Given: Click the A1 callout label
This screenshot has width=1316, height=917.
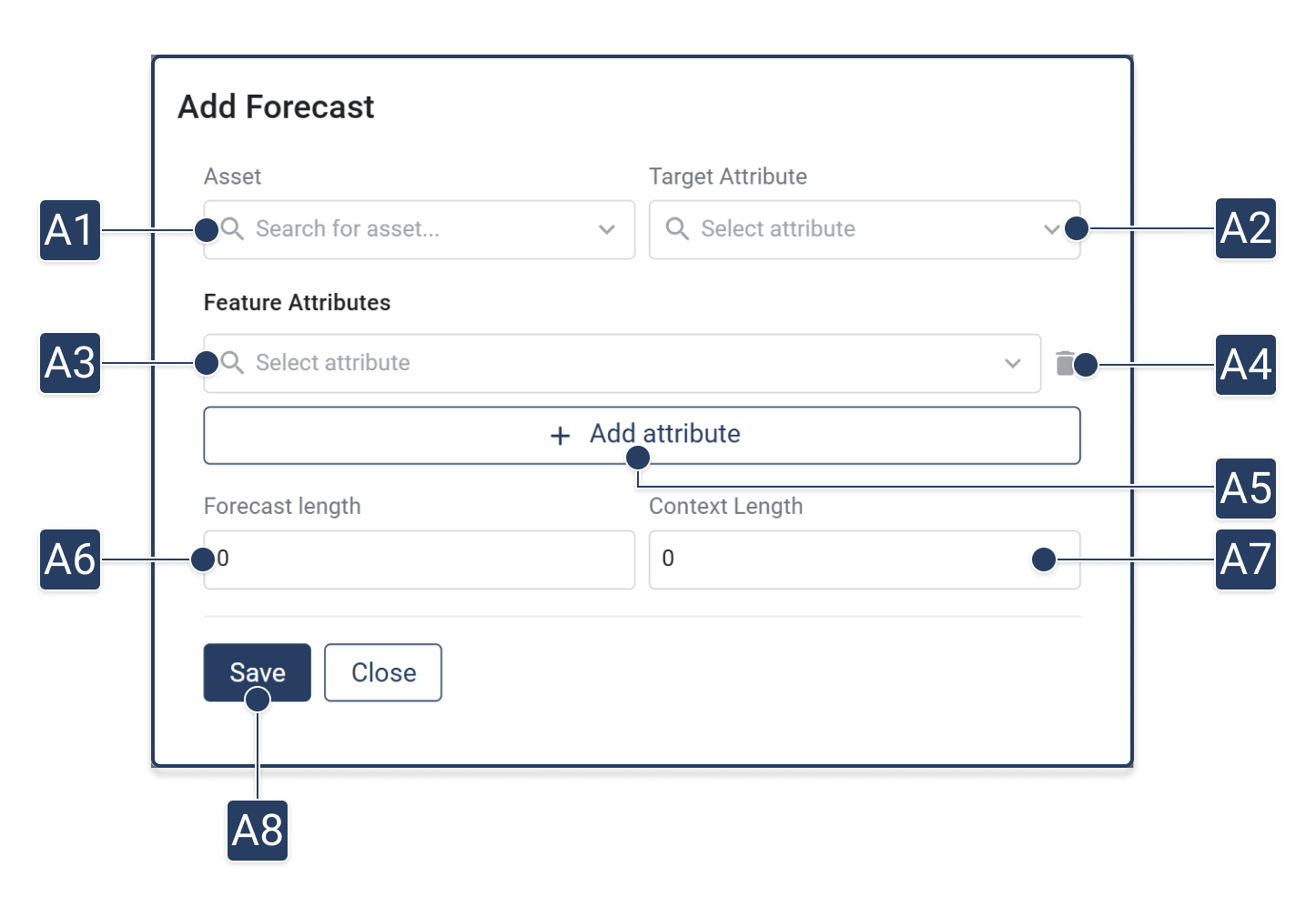Looking at the screenshot, I should [x=70, y=230].
